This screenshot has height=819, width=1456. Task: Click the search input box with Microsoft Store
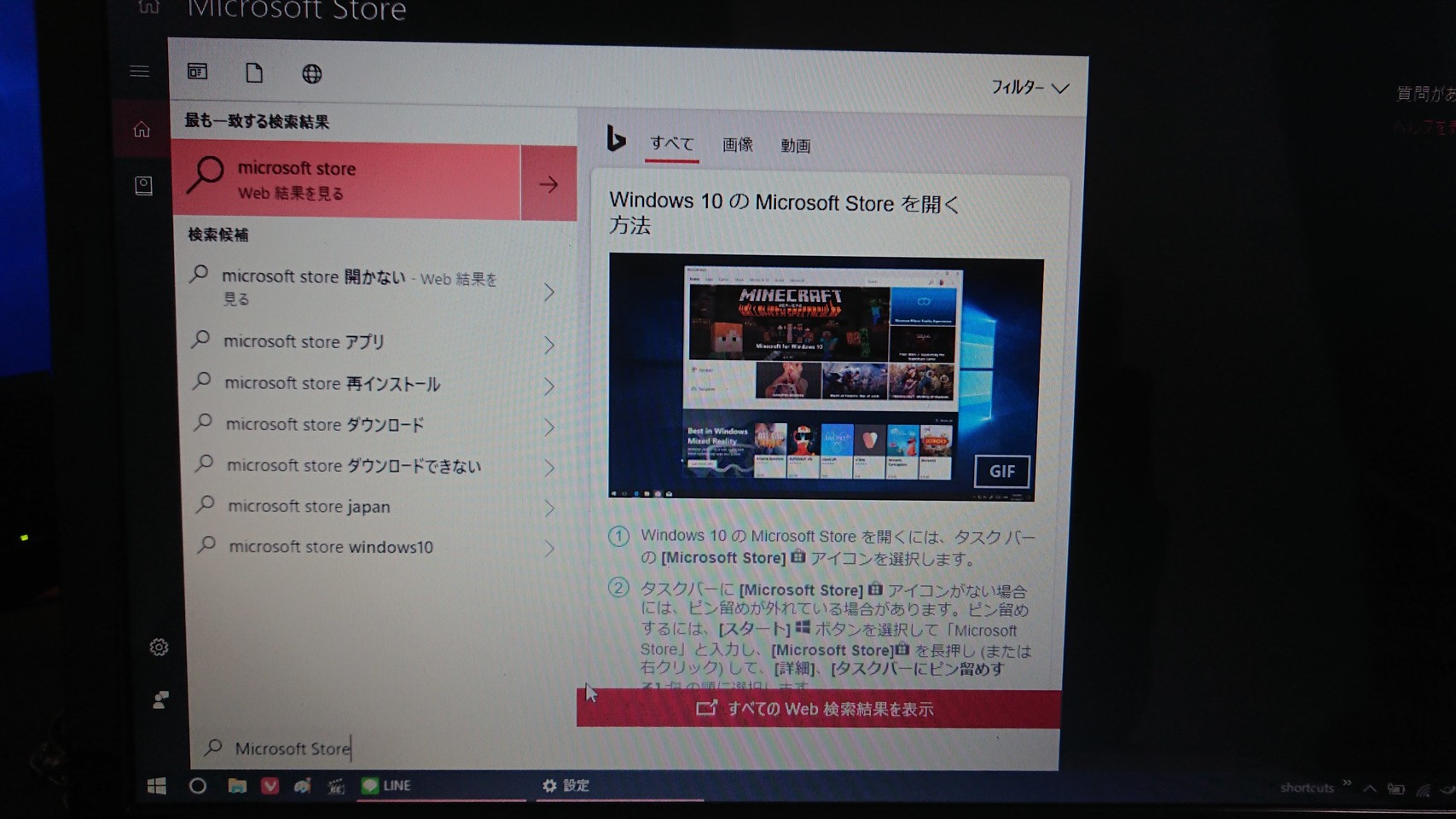point(384,748)
